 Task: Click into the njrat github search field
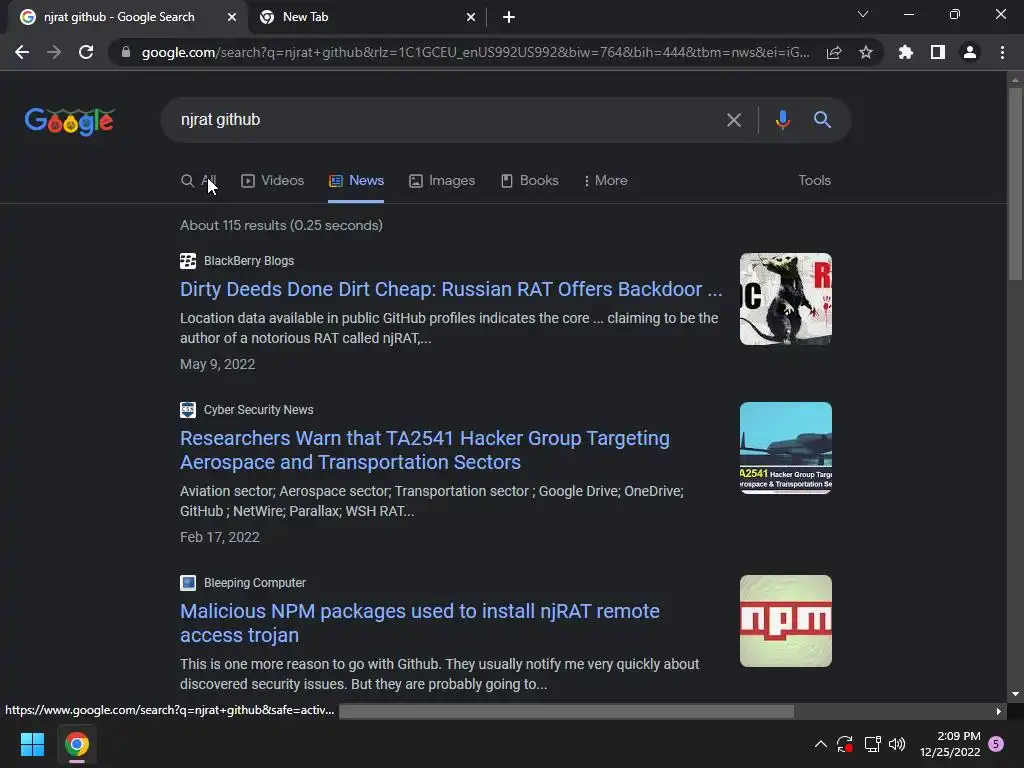pos(444,120)
